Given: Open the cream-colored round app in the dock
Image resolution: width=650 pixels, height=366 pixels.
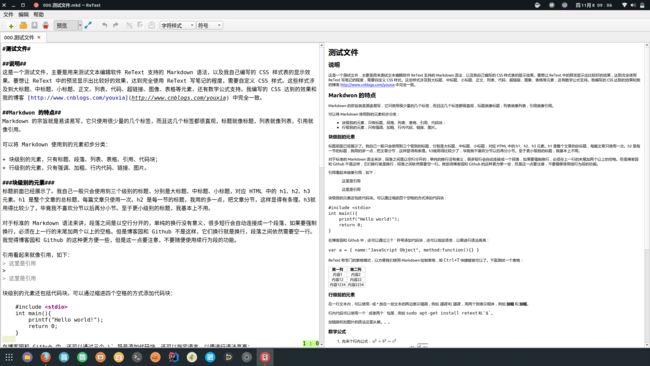Looking at the screenshot, I should (192, 357).
